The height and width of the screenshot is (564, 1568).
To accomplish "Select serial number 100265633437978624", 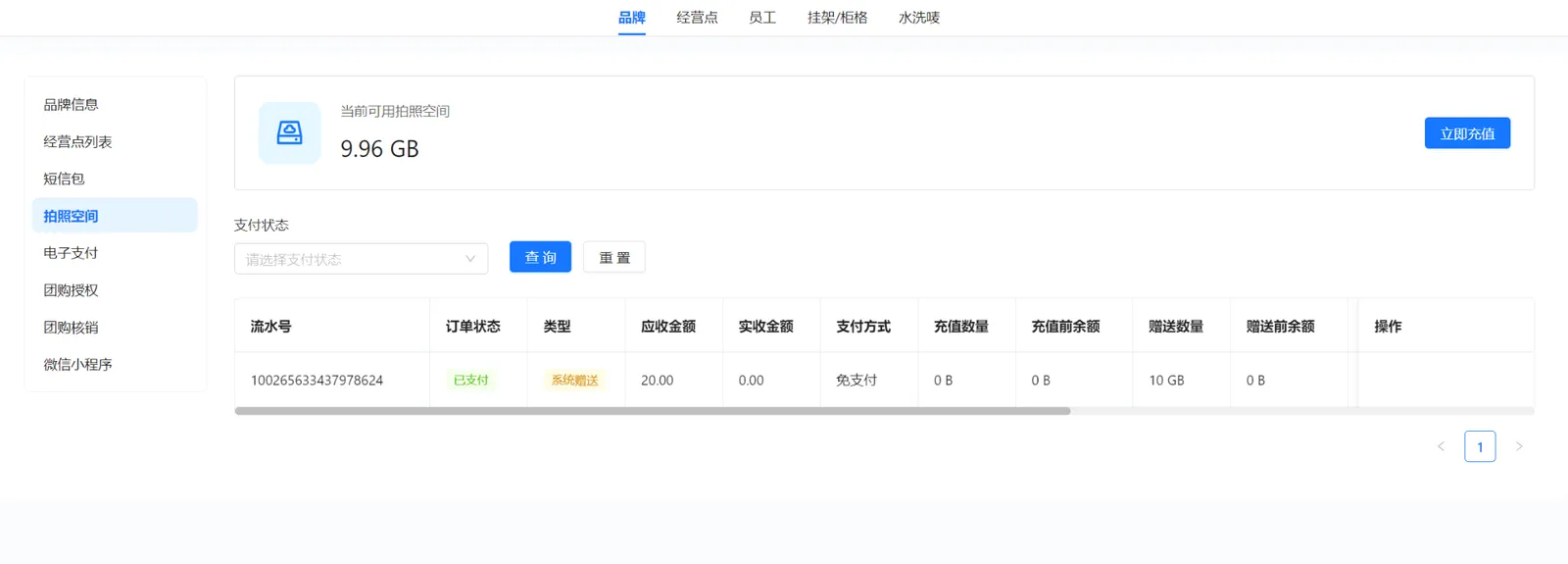I will point(317,380).
